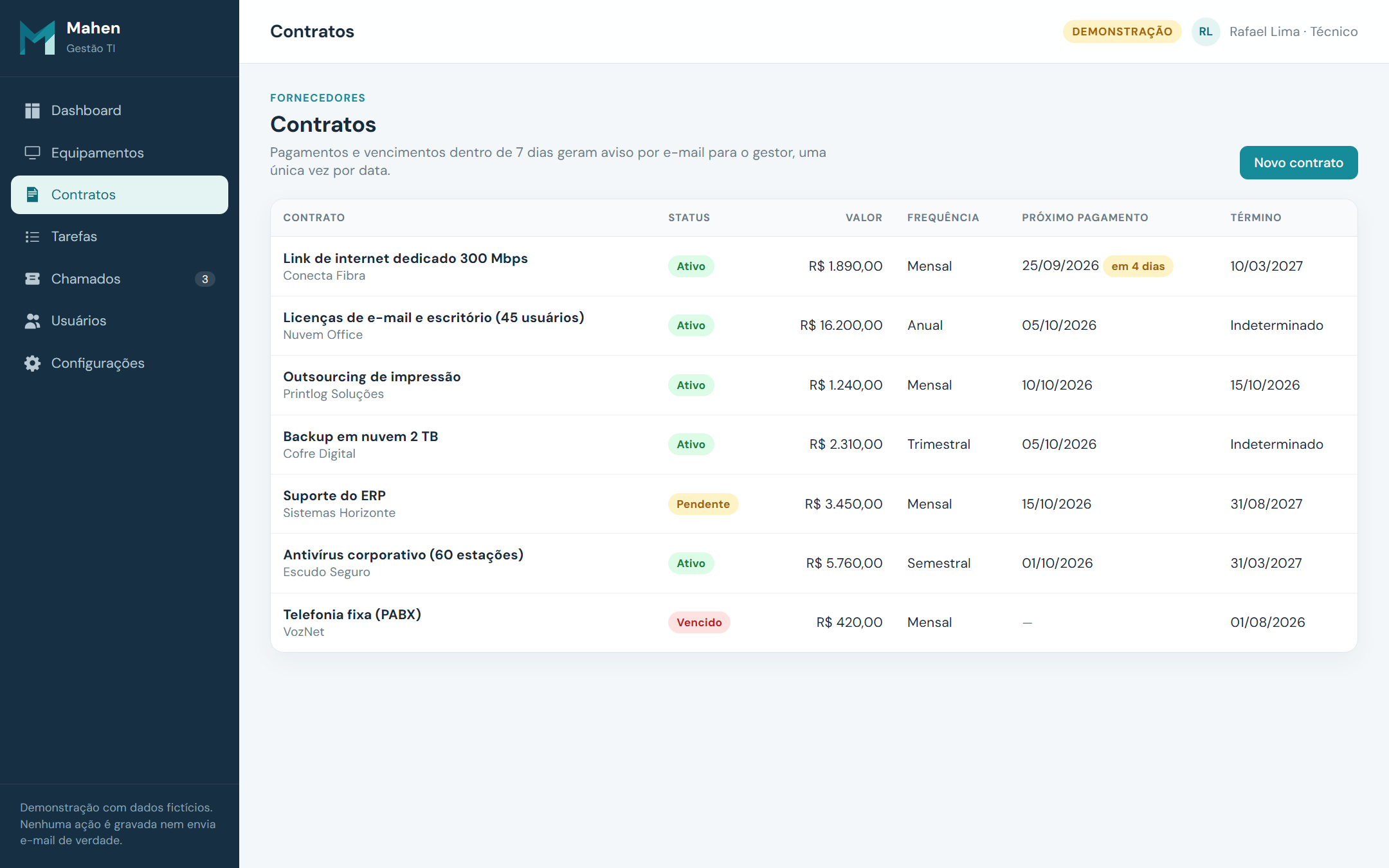Click the Sistemas Horizonte supplier name
The image size is (1389, 868).
[339, 513]
